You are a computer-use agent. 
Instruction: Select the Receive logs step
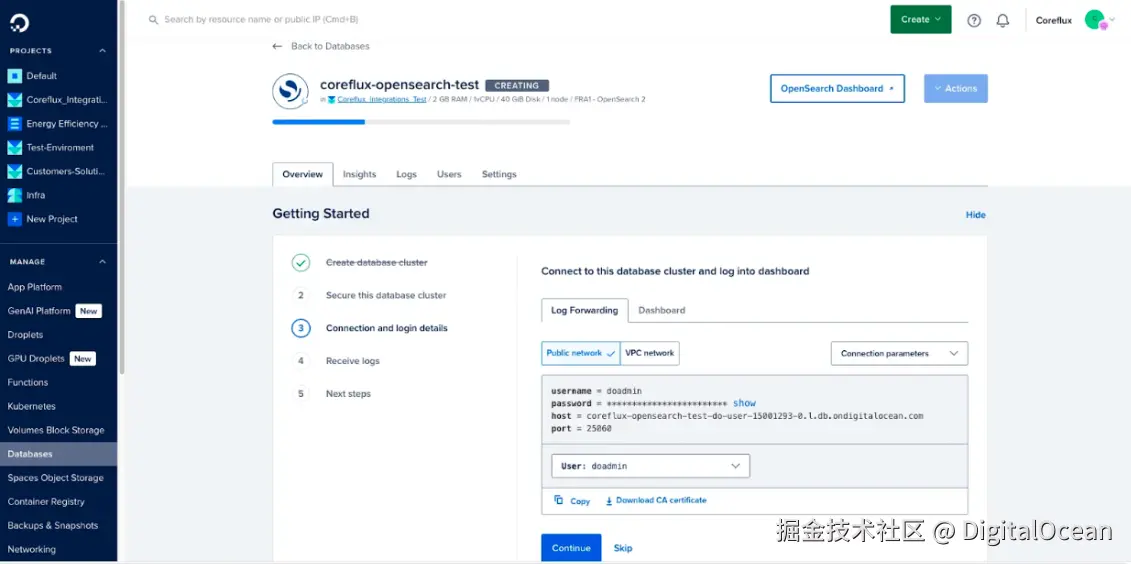(353, 361)
